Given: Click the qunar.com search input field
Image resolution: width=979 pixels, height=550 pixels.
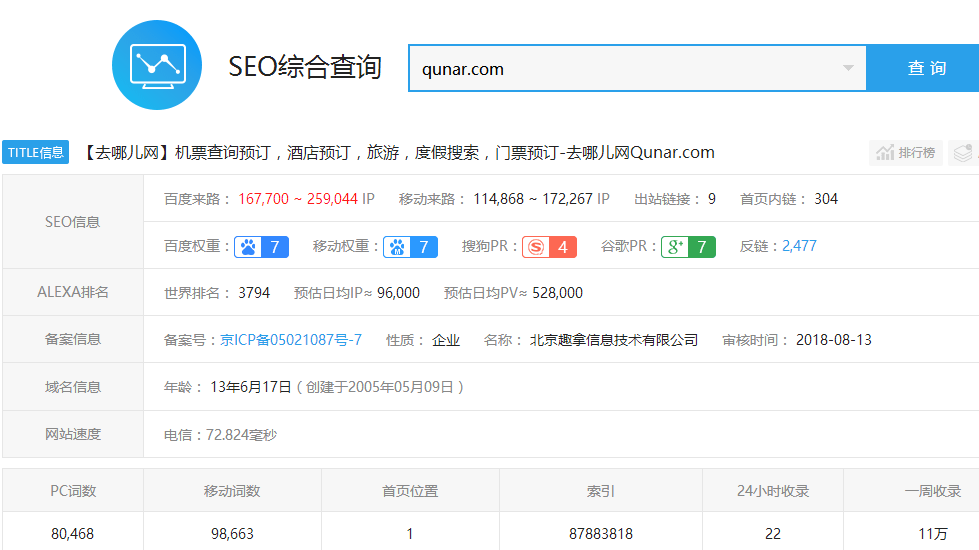Looking at the screenshot, I should (637, 68).
